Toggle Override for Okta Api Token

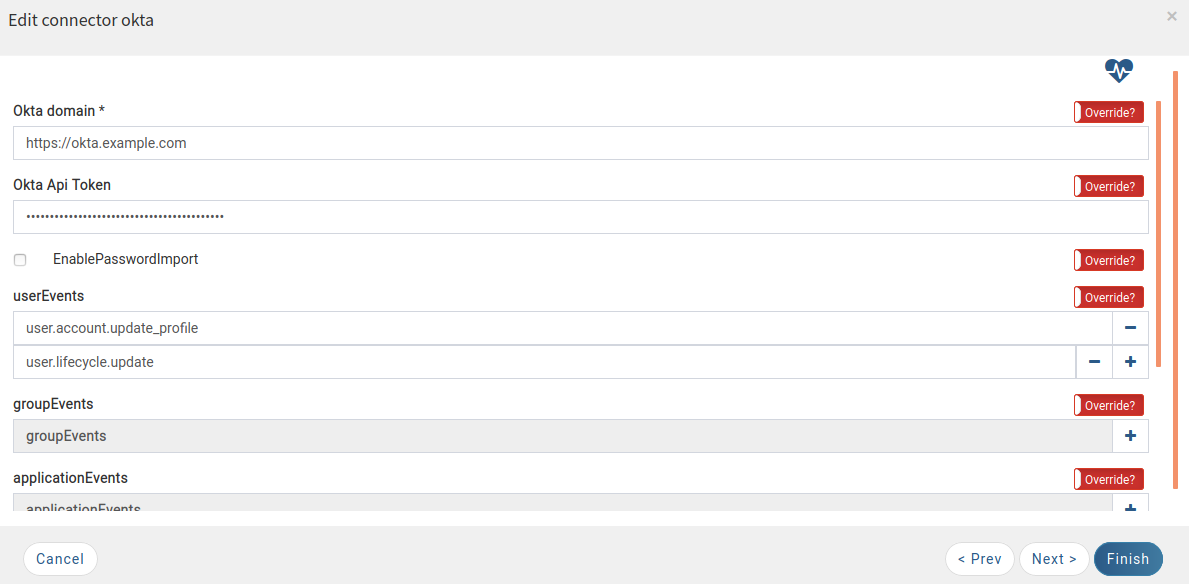click(1109, 186)
